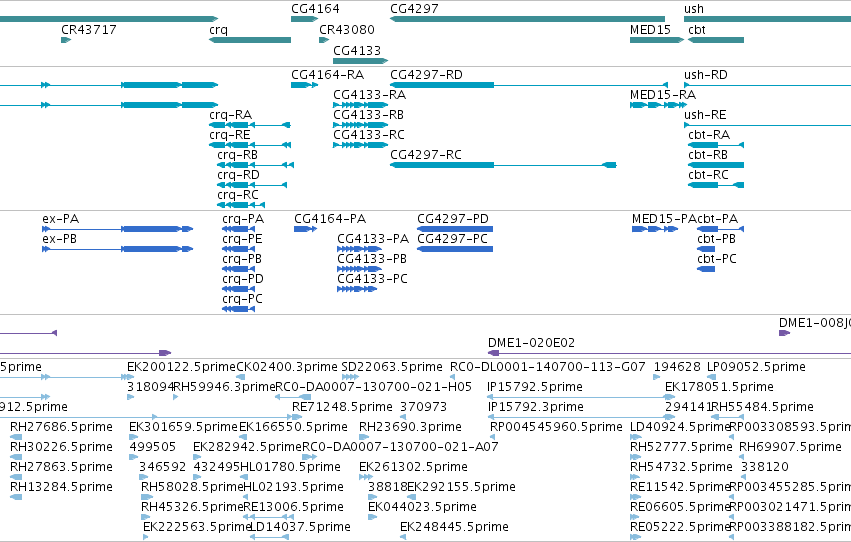Image resolution: width=851 pixels, height=542 pixels.
Task: Select protein CG4297-PD
Action: pyautogui.click(x=455, y=229)
